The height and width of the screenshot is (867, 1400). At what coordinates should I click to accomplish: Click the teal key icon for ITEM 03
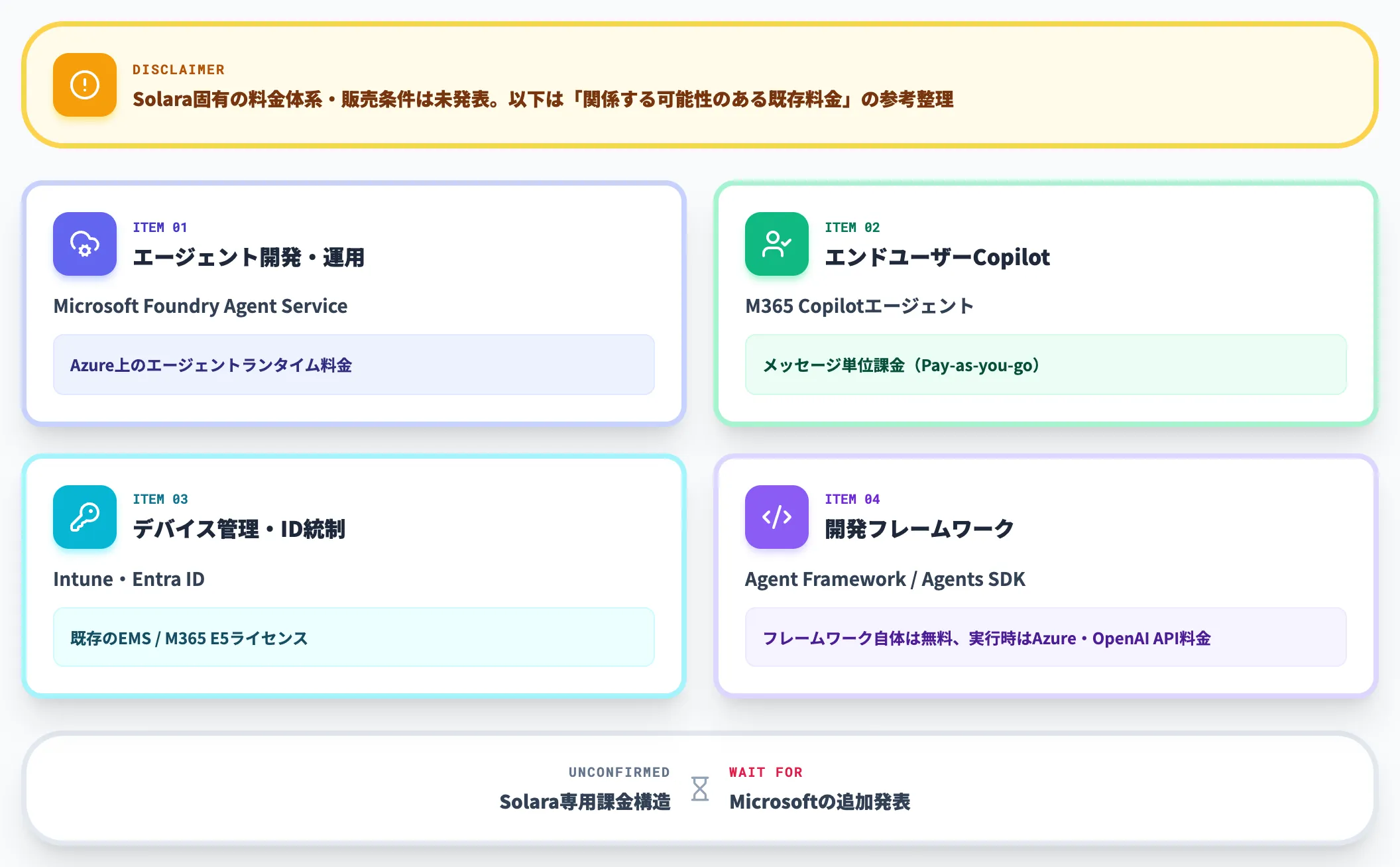click(85, 517)
